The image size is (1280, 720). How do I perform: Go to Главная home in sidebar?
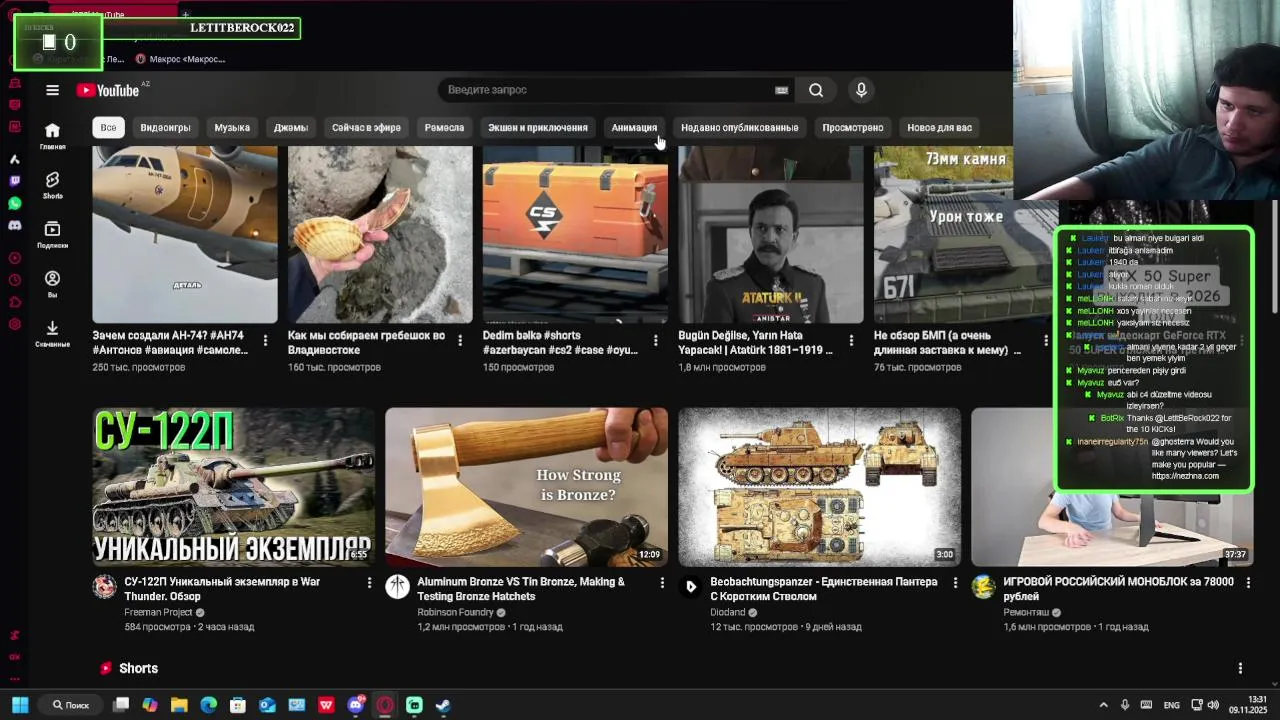pos(52,136)
